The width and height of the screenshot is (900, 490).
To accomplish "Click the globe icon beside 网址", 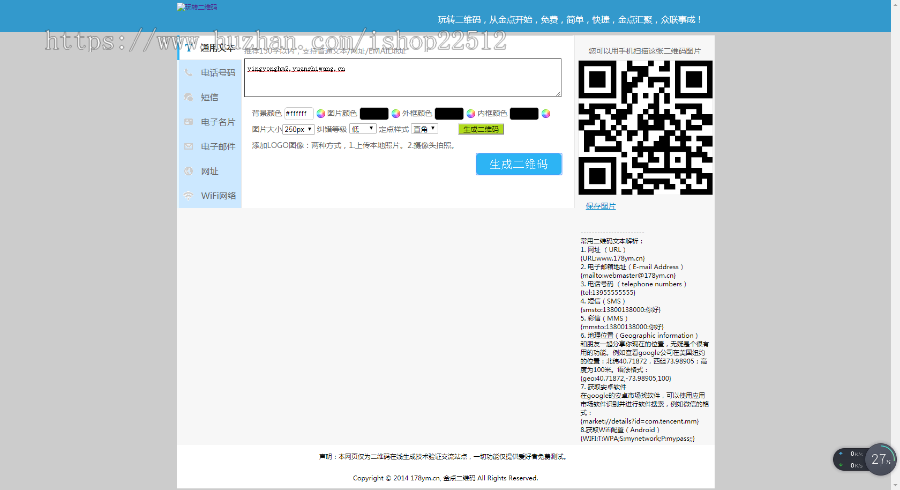I will [x=188, y=171].
